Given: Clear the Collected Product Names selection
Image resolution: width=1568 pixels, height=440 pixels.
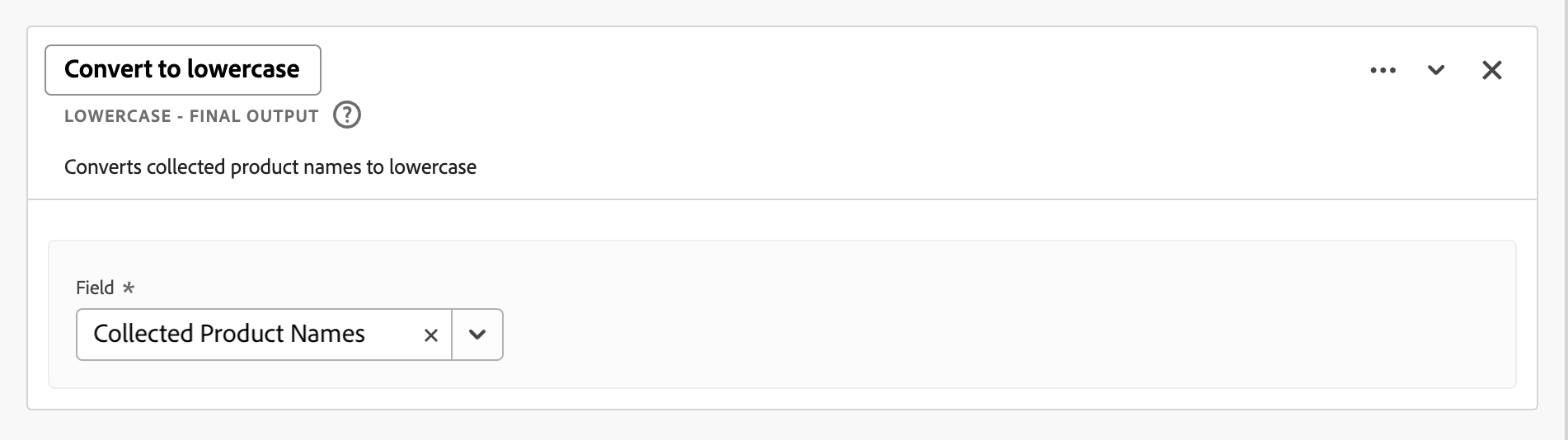Looking at the screenshot, I should point(430,335).
